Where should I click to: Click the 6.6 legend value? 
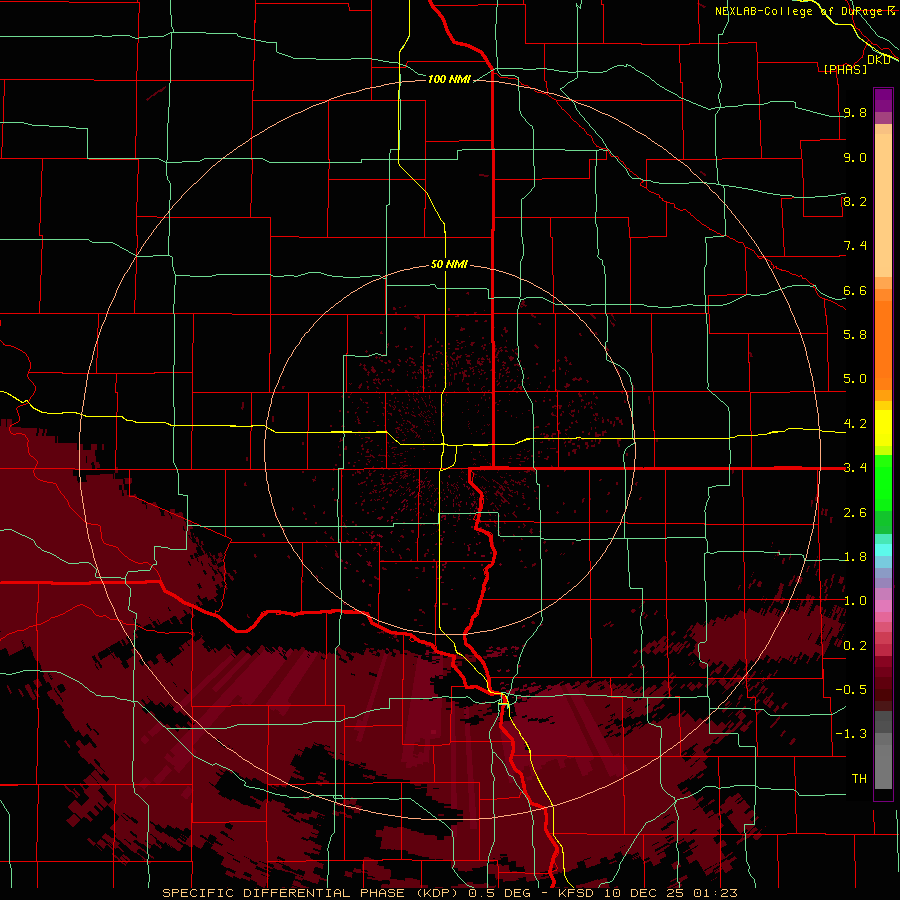[855, 290]
